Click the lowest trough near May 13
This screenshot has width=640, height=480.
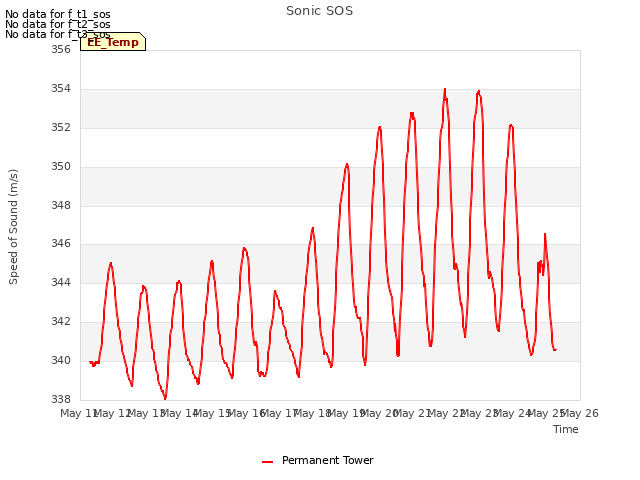click(165, 398)
